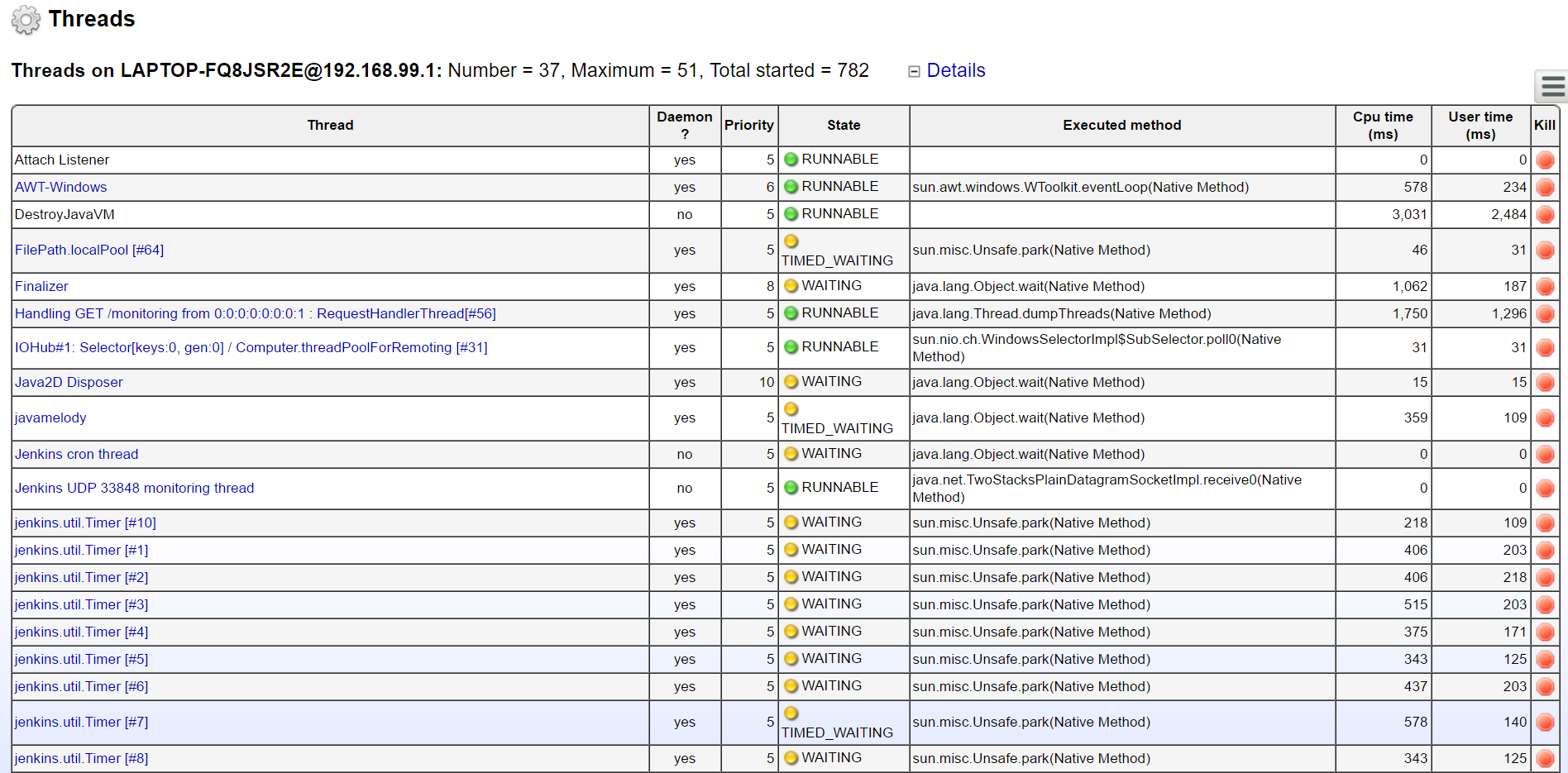The image size is (1568, 773).
Task: Kill the Java2D Disposer thread
Action: pyautogui.click(x=1545, y=383)
